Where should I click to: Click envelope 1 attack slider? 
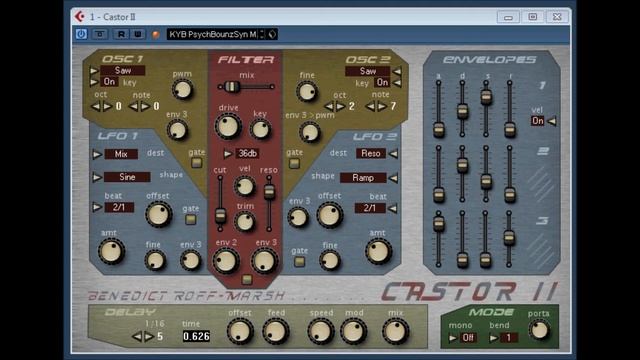pos(438,109)
